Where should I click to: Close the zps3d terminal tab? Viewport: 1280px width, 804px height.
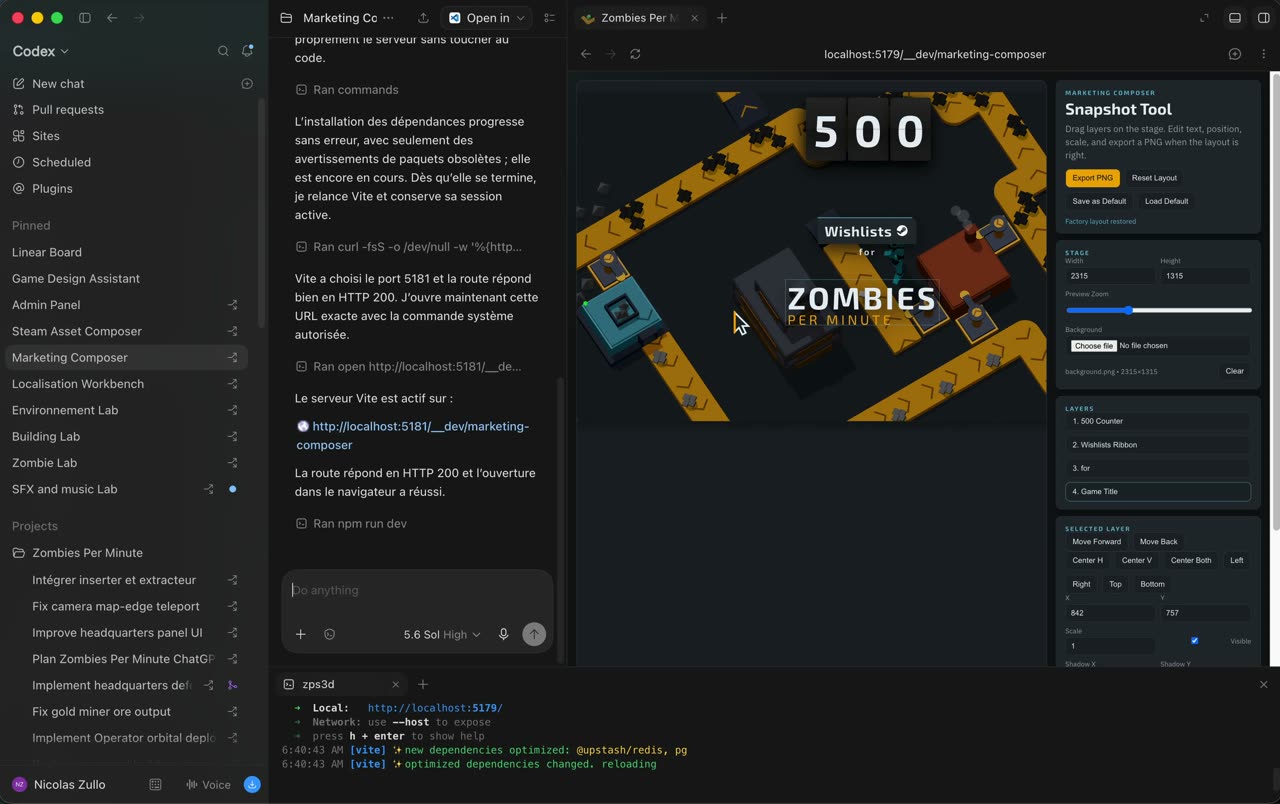[x=395, y=685]
